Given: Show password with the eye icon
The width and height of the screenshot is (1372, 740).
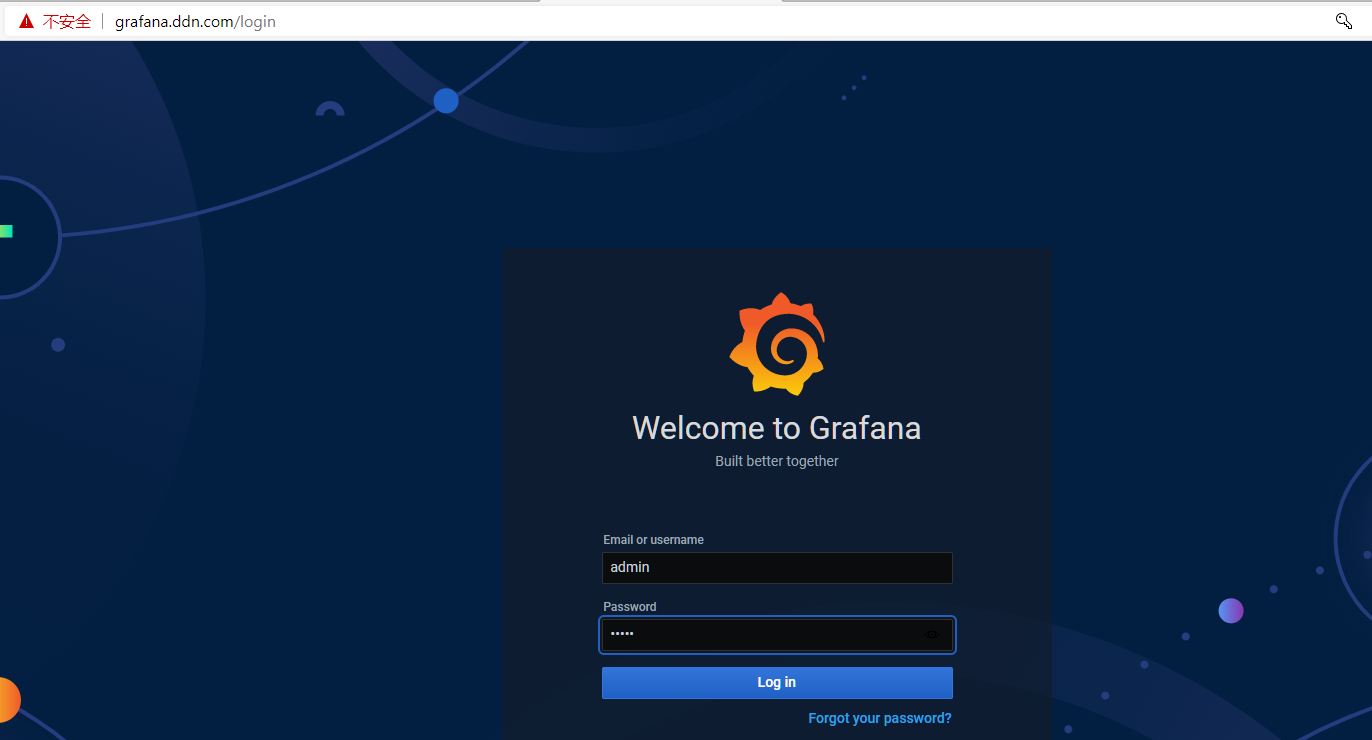Looking at the screenshot, I should point(932,634).
